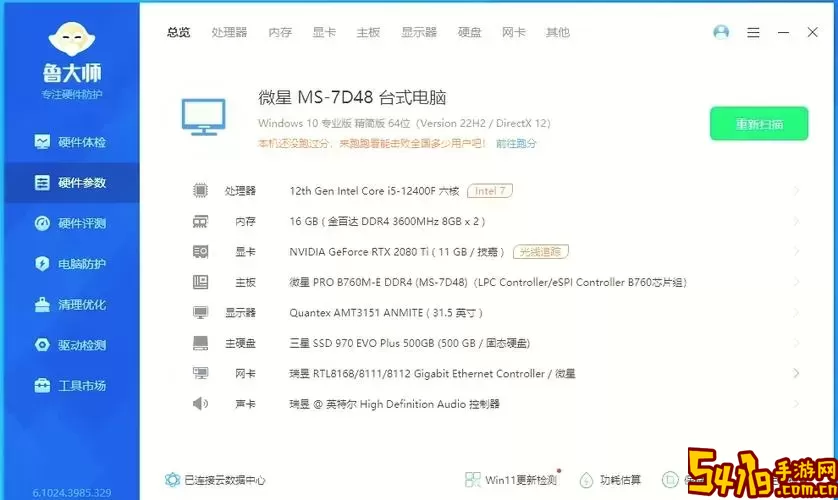Click the 已连接云数据中心 cloud status icon

pos(172,480)
